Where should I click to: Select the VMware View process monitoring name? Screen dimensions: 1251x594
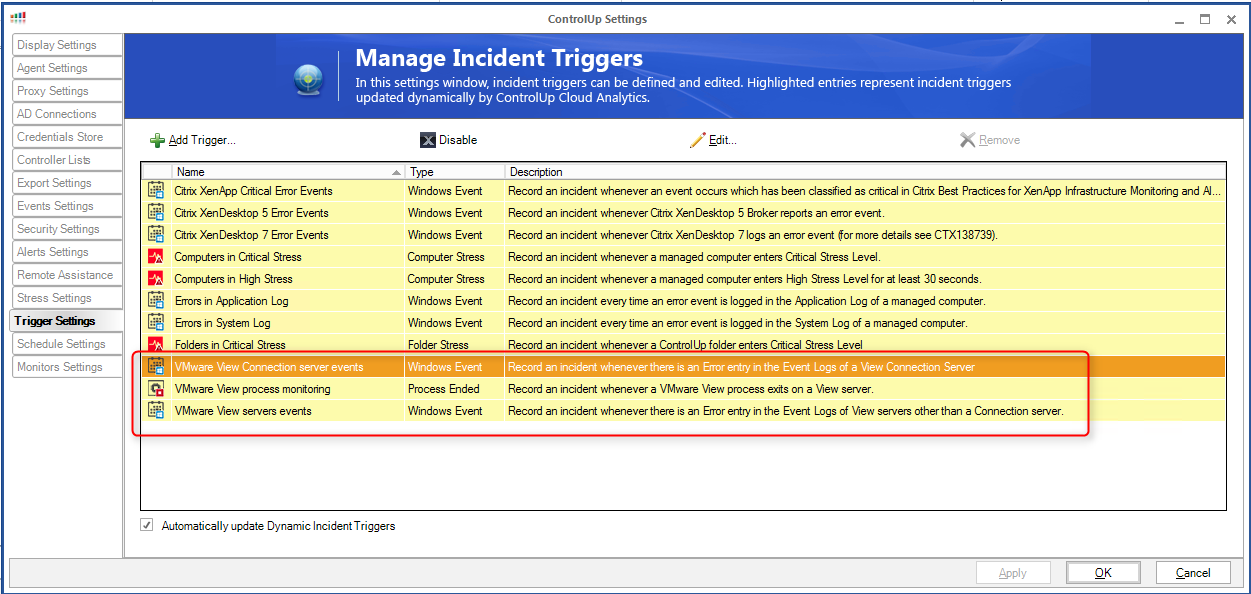(x=252, y=388)
